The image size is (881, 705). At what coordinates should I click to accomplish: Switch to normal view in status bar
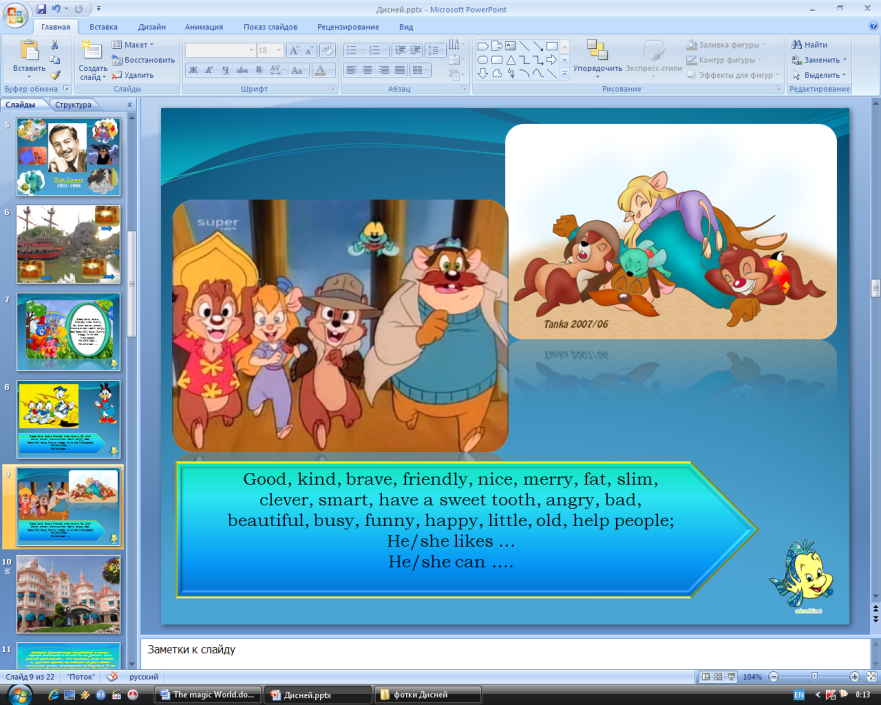pyautogui.click(x=706, y=677)
